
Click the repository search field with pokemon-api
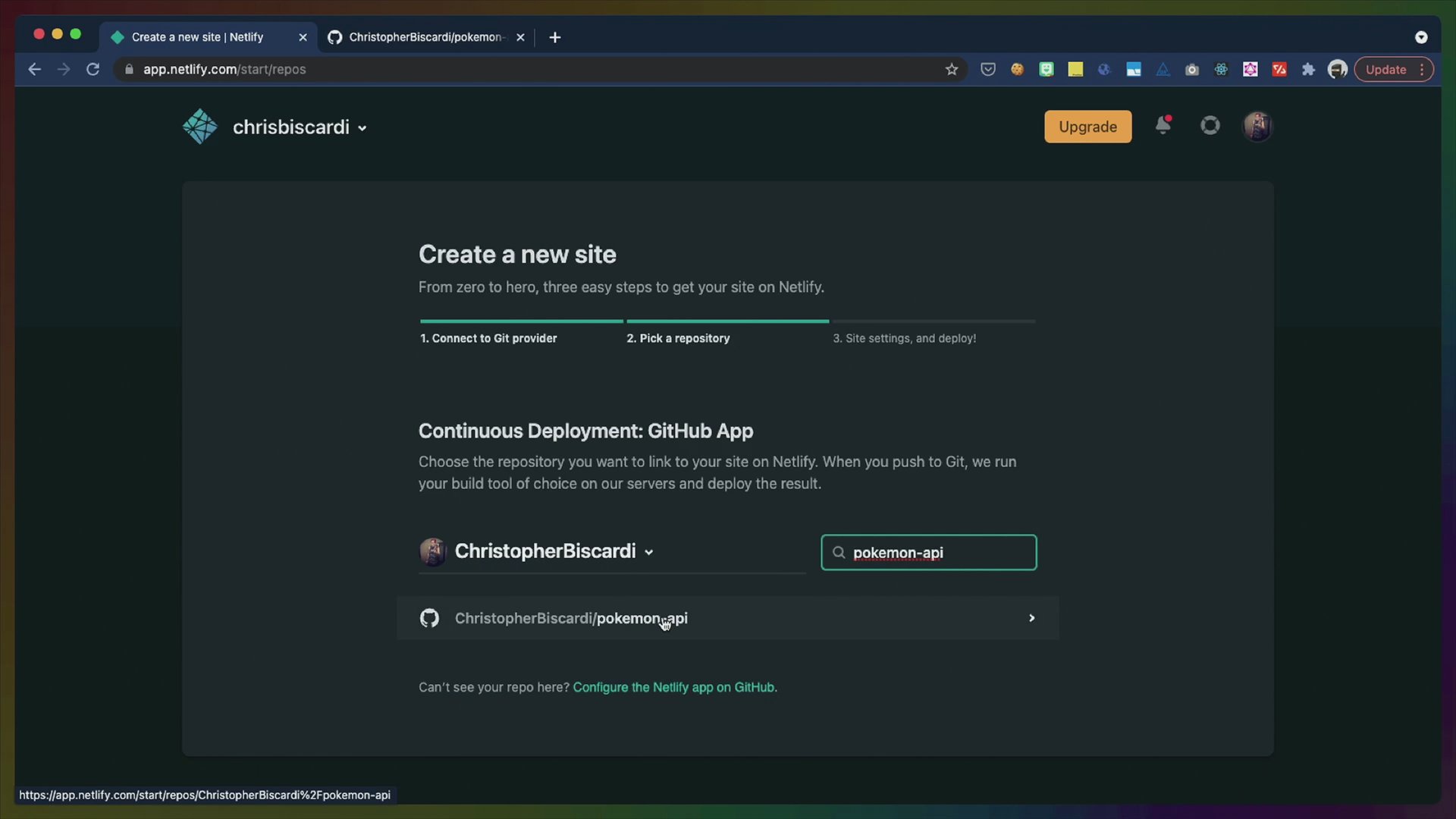pos(928,552)
